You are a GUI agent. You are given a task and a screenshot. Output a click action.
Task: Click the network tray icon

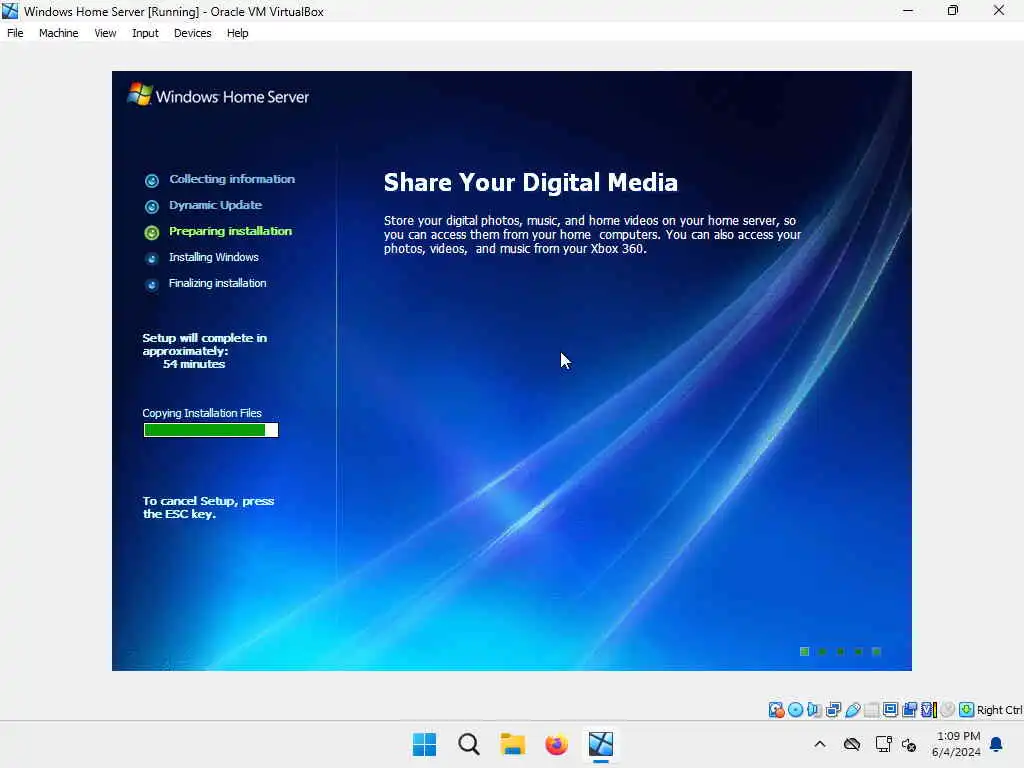[883, 744]
